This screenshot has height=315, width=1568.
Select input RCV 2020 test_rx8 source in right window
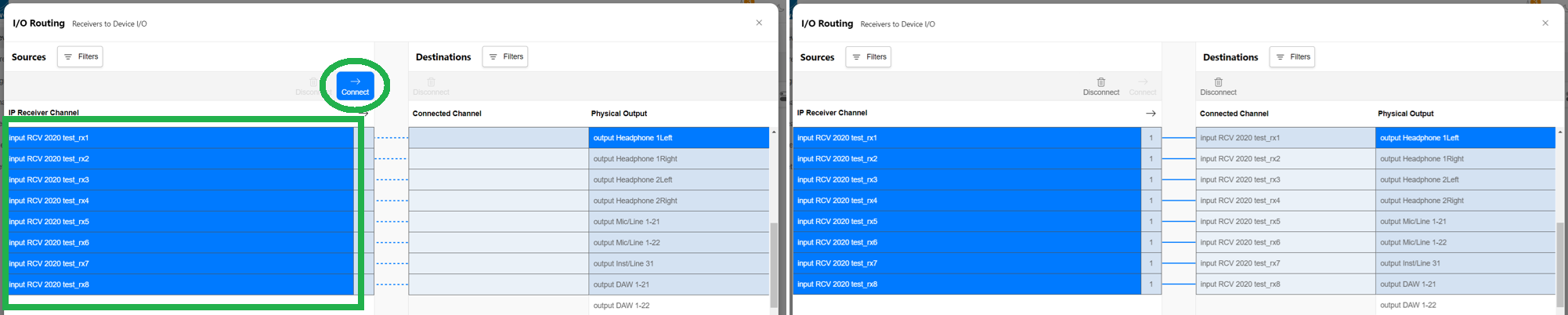[967, 284]
